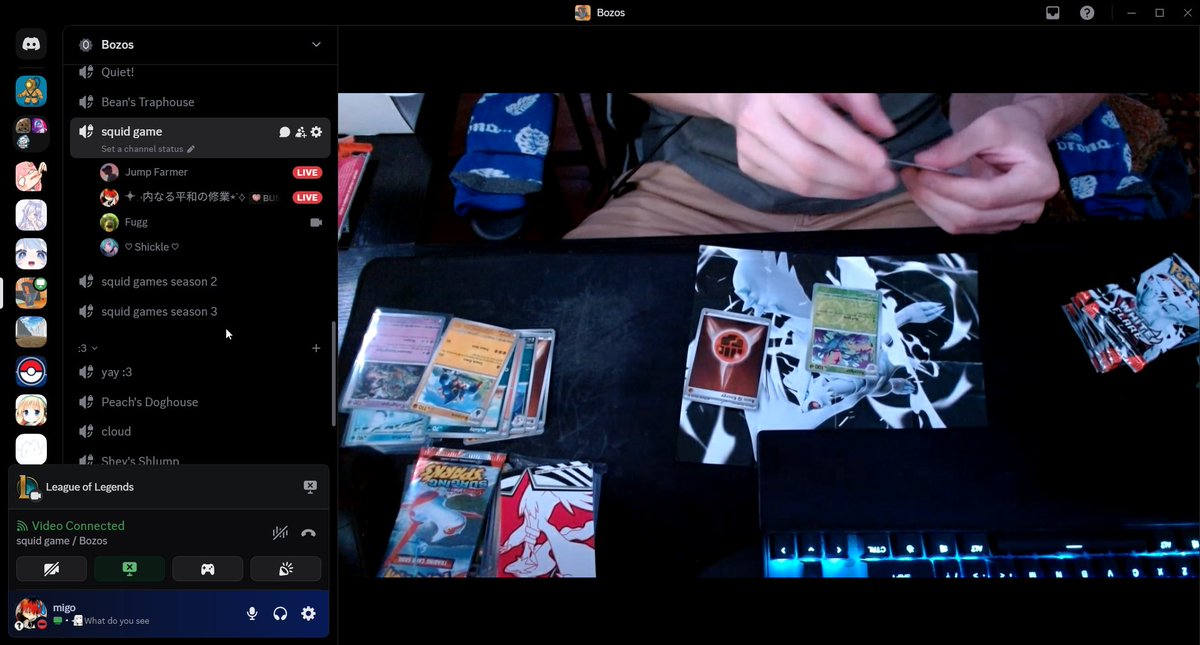
Task: Open chat for squid game channel
Action: [x=284, y=132]
